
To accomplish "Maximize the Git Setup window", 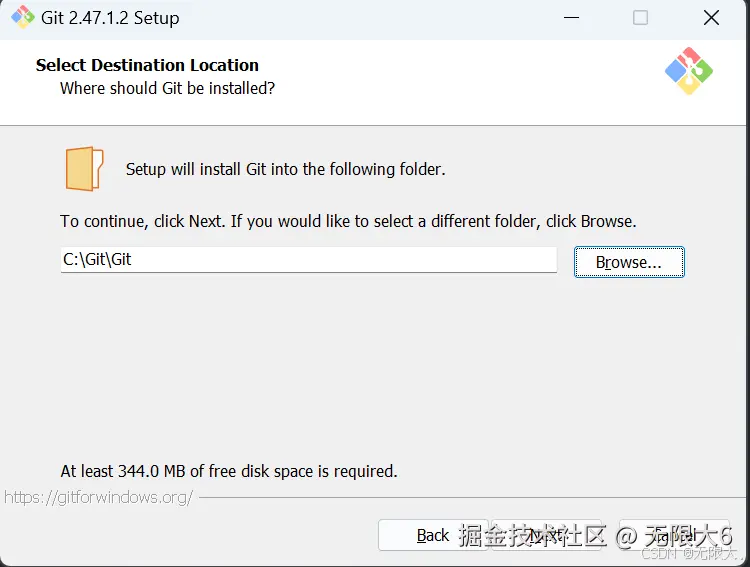I will tap(640, 18).
